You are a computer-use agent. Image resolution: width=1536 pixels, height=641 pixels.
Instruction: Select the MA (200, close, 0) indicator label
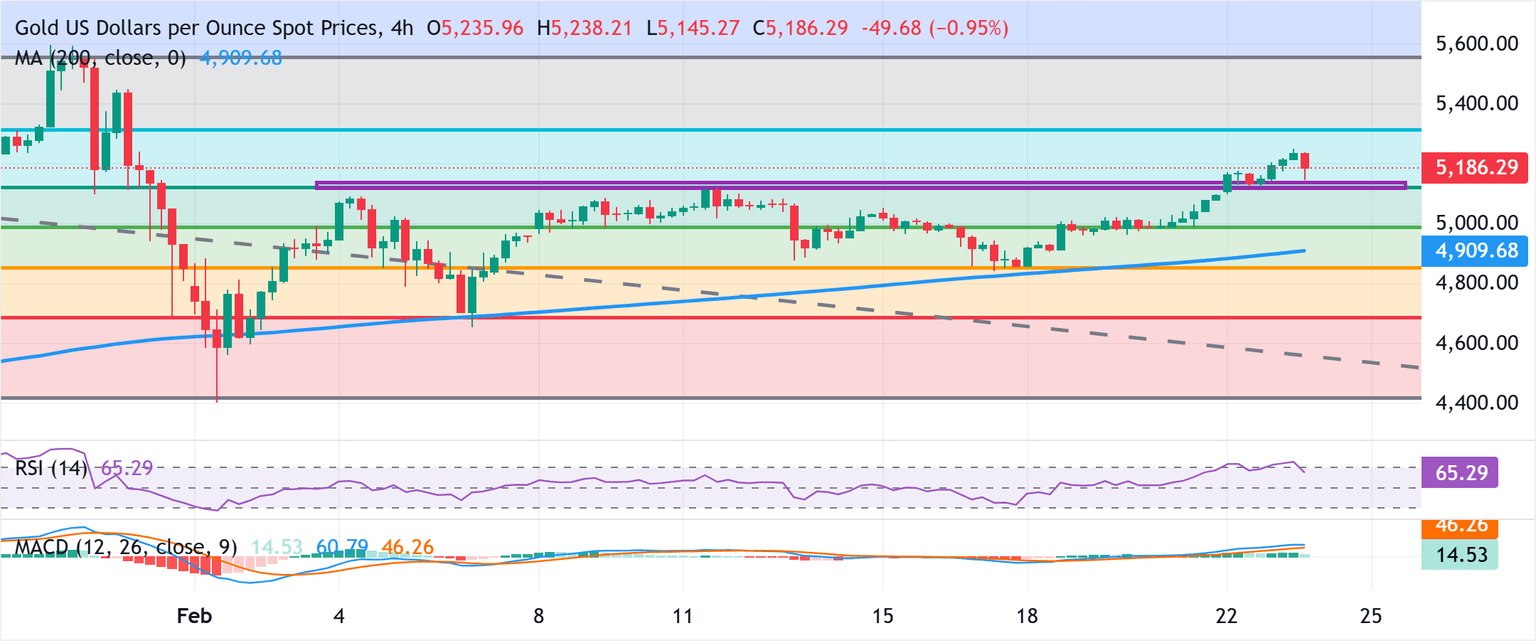coord(100,58)
